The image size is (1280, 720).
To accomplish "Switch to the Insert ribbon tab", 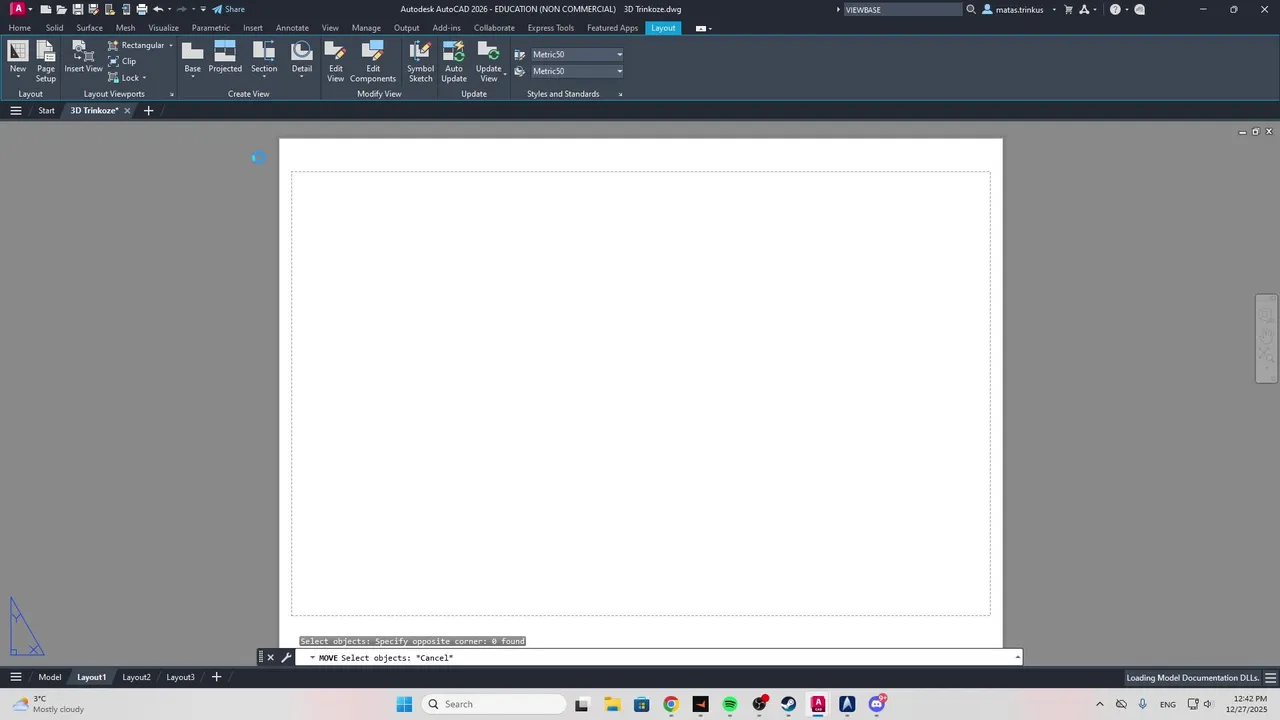I will [x=253, y=28].
